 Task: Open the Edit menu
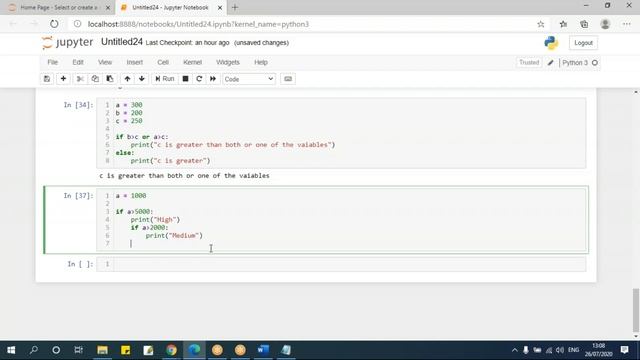78,62
